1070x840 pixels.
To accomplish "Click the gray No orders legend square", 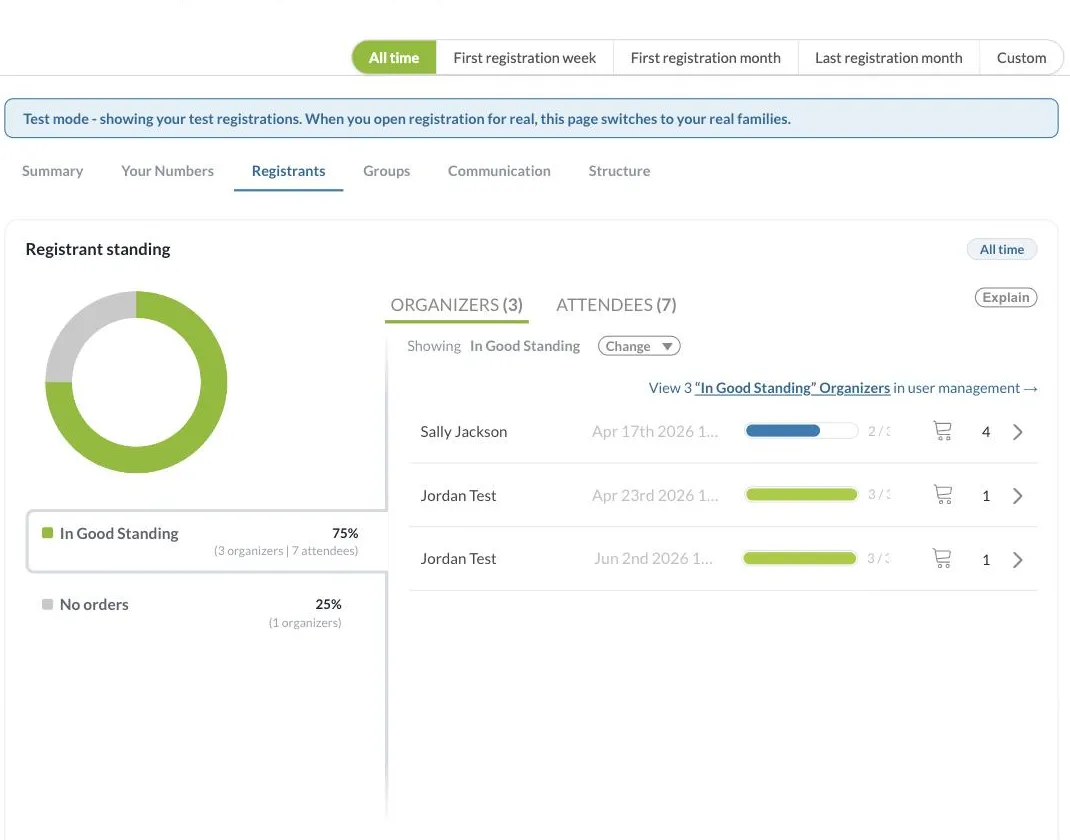I will (47, 604).
